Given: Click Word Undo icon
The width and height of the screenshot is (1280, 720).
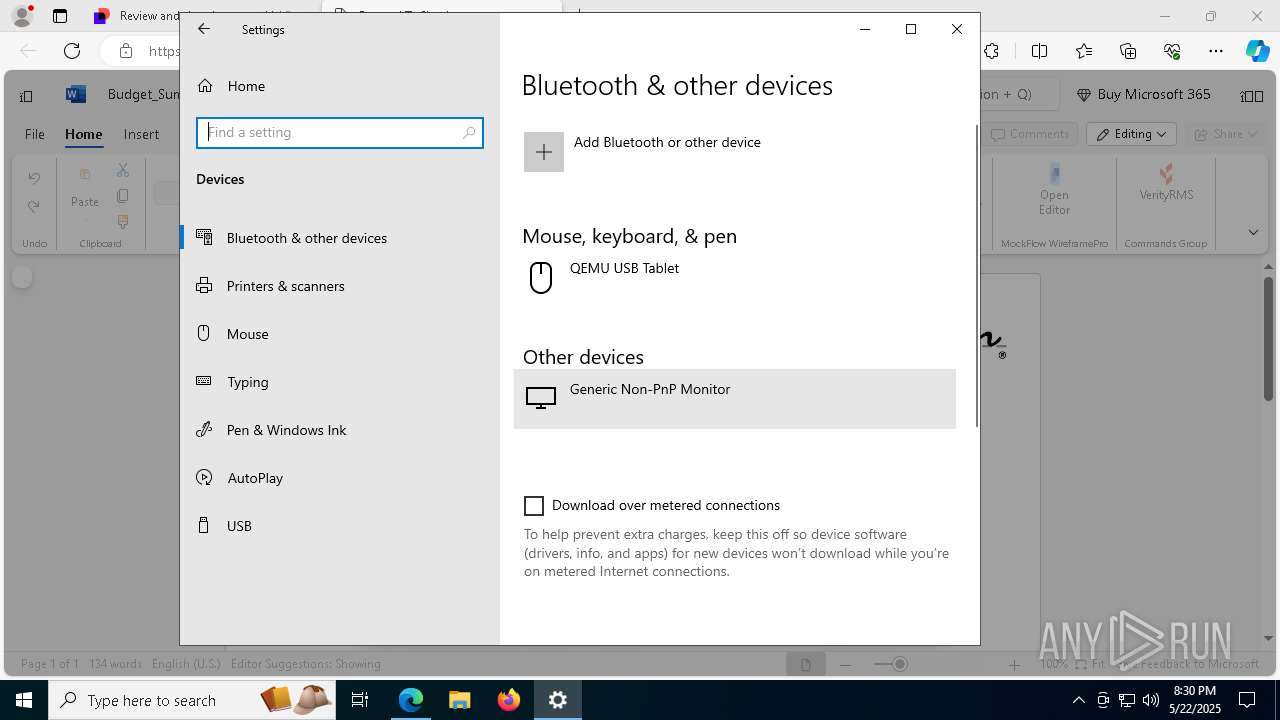Looking at the screenshot, I should [34, 178].
